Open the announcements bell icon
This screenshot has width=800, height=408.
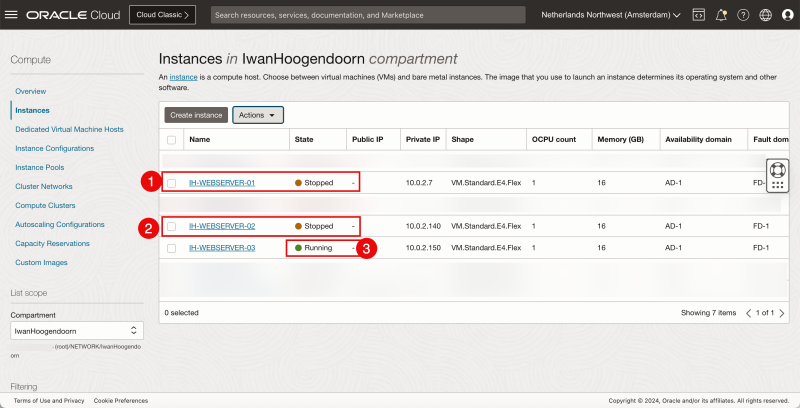point(720,15)
